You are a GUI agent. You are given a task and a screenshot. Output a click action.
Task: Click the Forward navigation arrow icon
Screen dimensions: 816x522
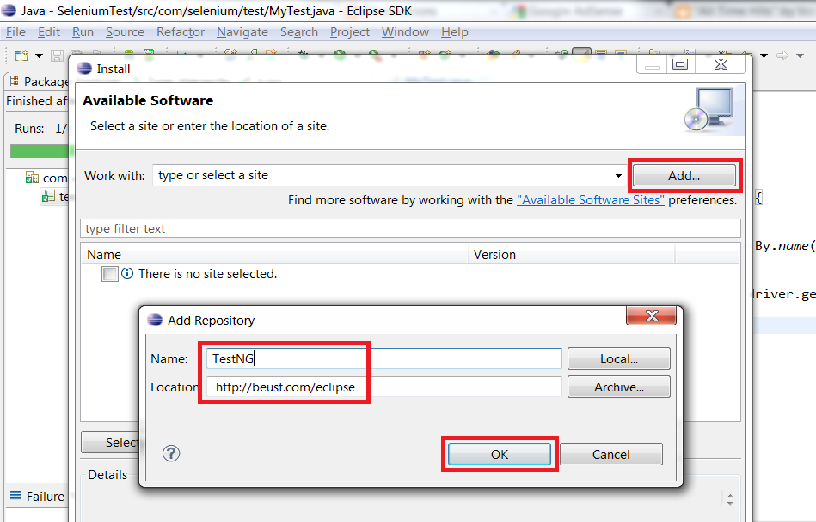click(x=782, y=55)
